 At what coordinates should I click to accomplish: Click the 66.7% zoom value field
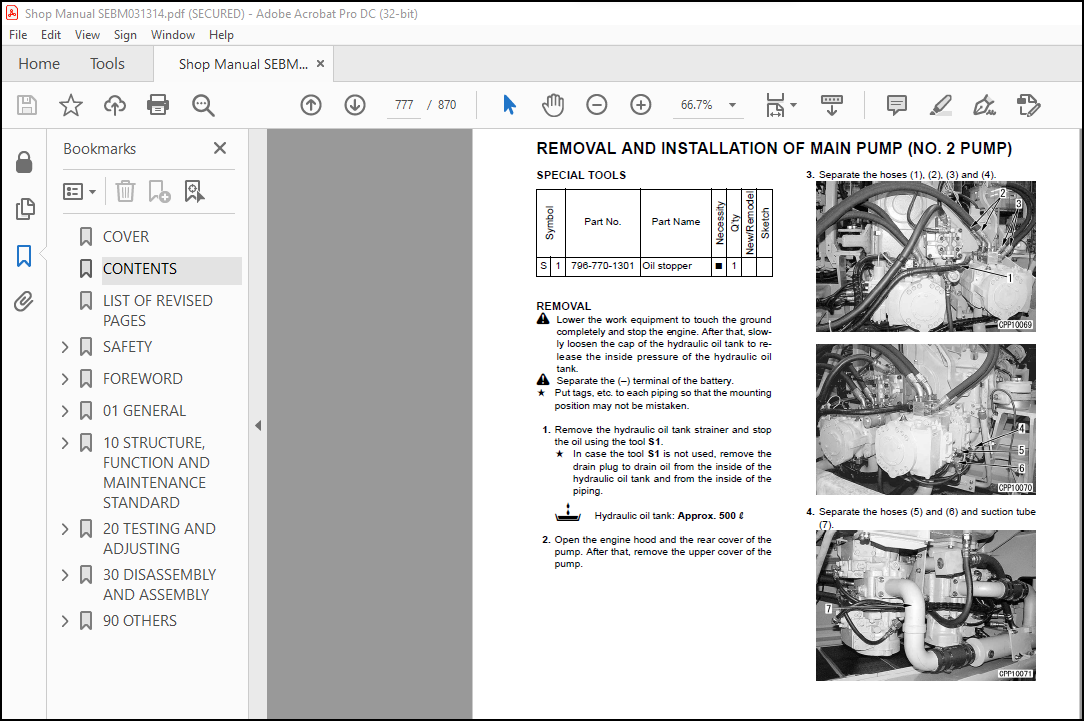click(696, 105)
